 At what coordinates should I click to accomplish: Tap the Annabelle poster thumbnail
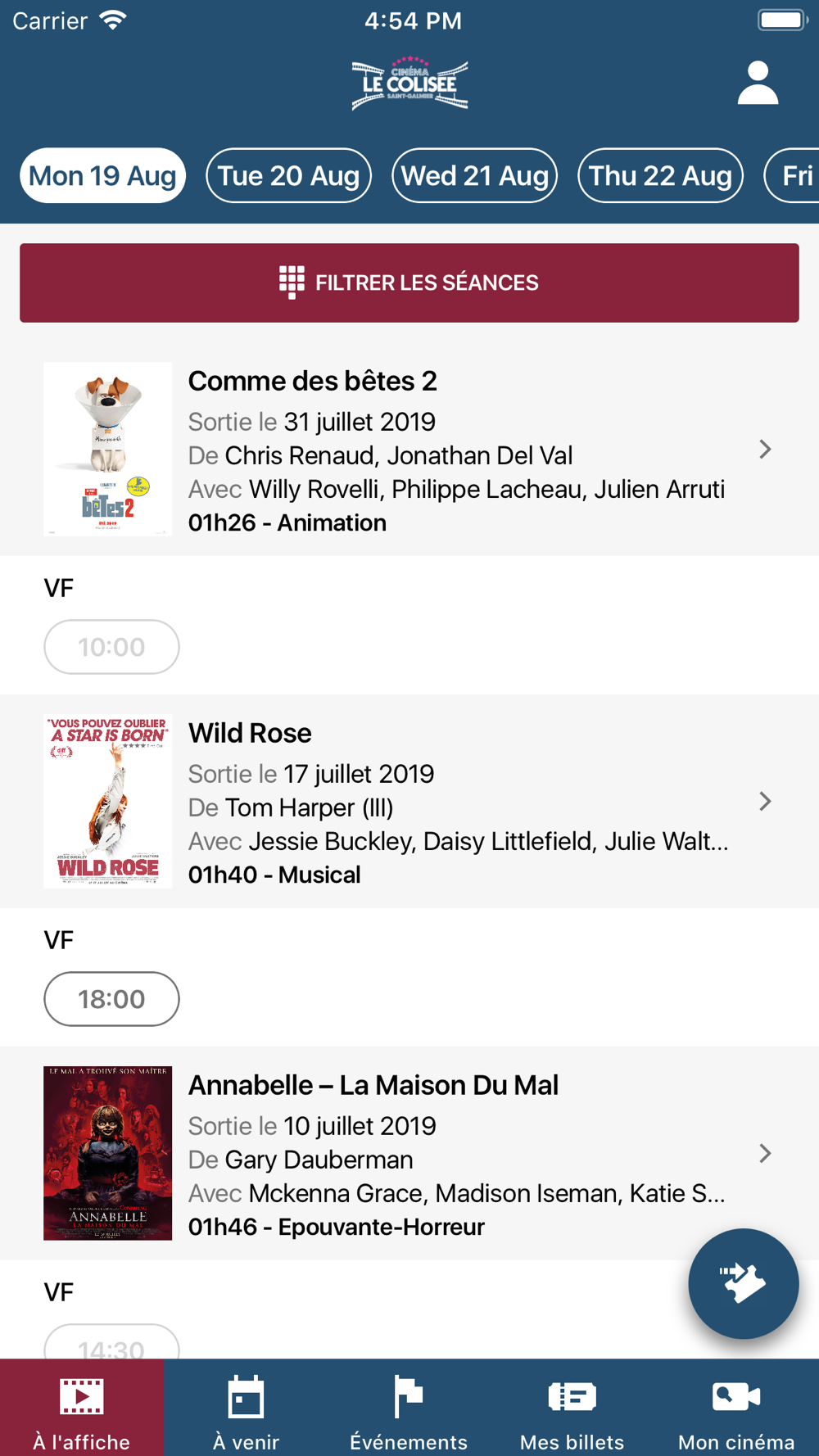107,1153
